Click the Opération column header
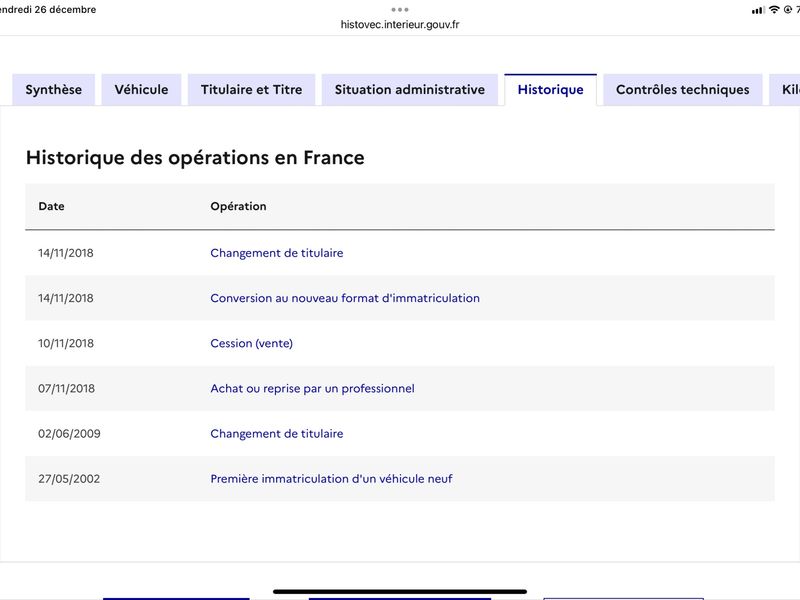The height and width of the screenshot is (600, 800). pyautogui.click(x=238, y=206)
